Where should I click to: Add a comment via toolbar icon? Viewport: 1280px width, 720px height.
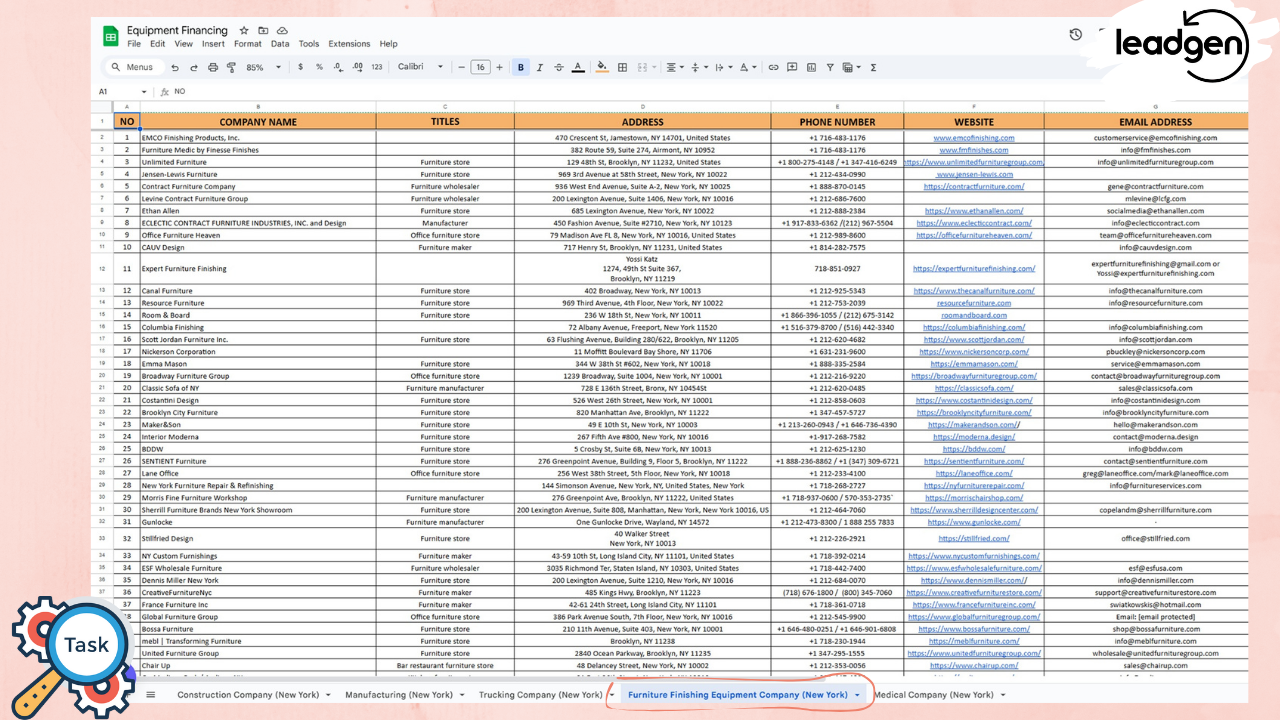tap(792, 68)
